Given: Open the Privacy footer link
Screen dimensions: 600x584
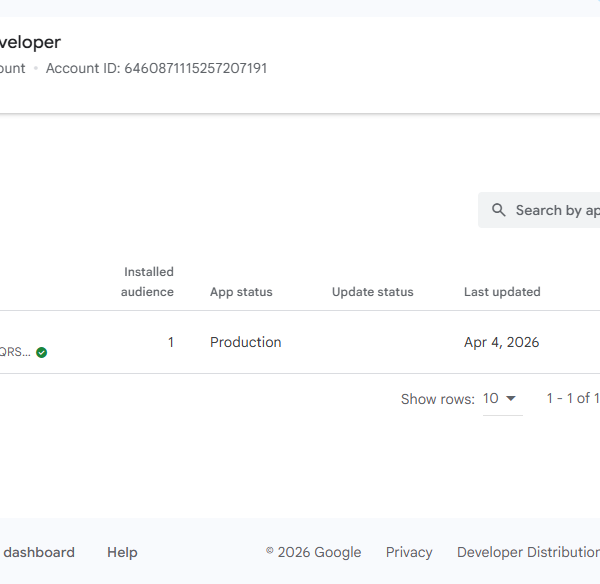Looking at the screenshot, I should coord(409,552).
